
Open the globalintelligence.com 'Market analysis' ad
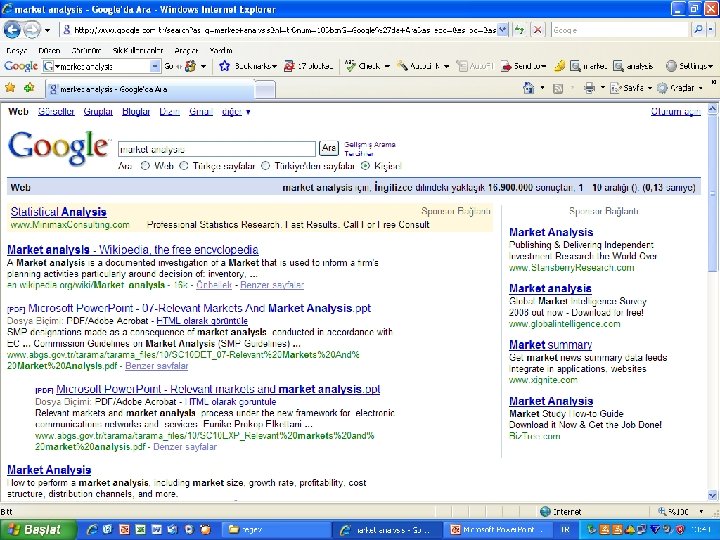pyautogui.click(x=550, y=288)
